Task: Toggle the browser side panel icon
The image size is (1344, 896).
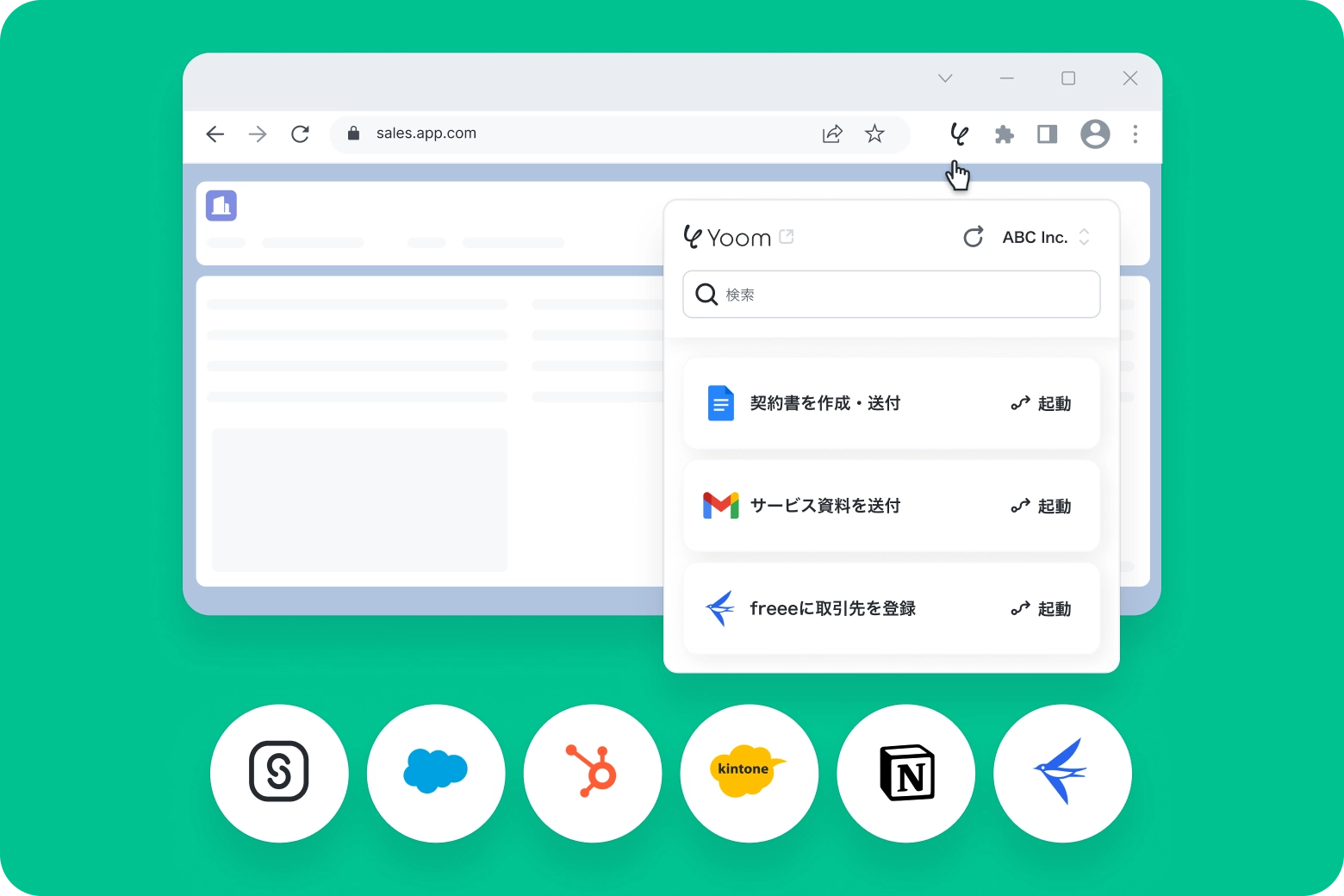Action: pyautogui.click(x=1047, y=134)
